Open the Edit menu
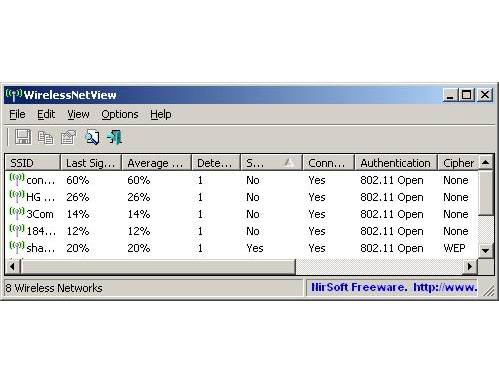This screenshot has height=384, width=499. 46,114
